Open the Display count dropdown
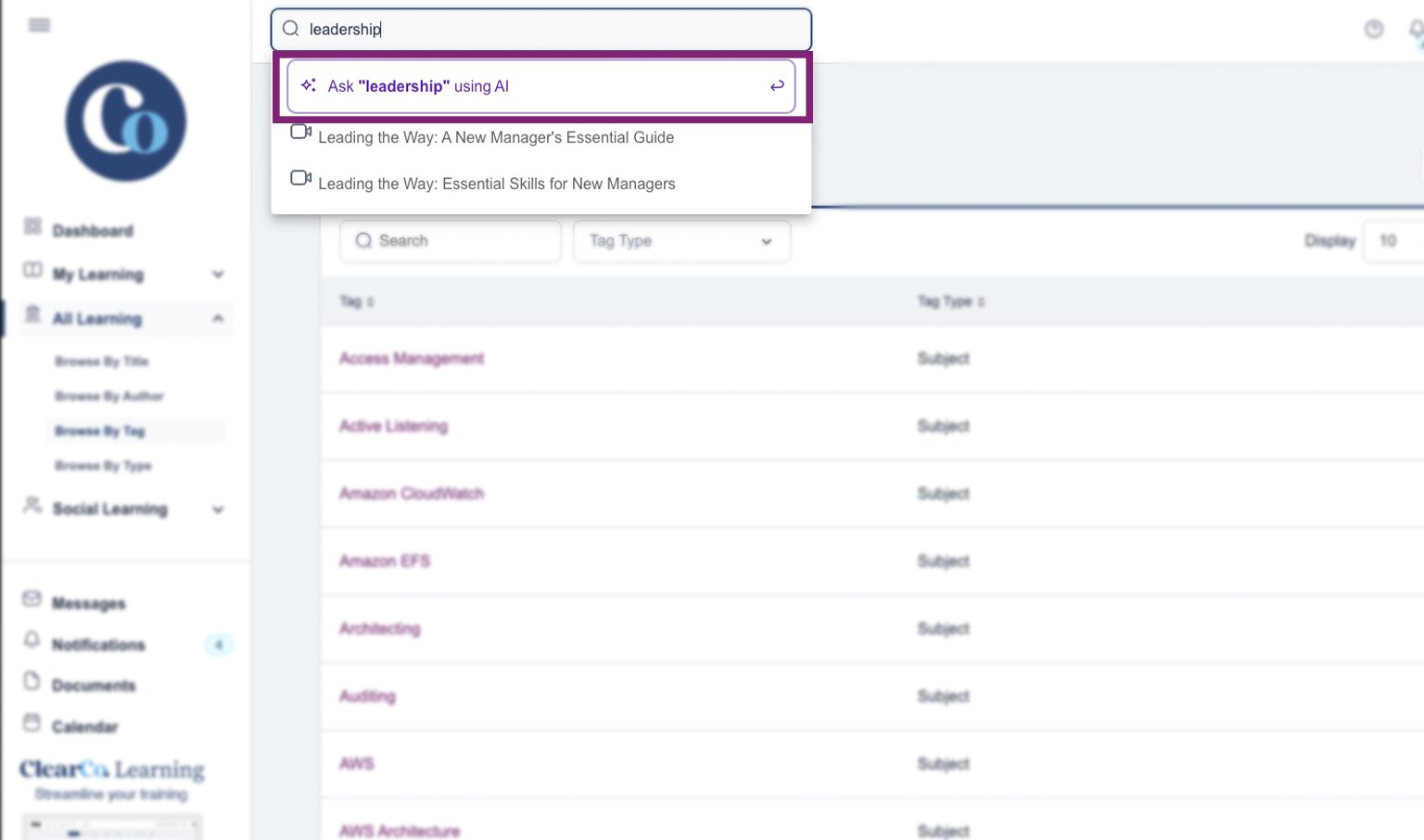The image size is (1424, 840). [1393, 241]
